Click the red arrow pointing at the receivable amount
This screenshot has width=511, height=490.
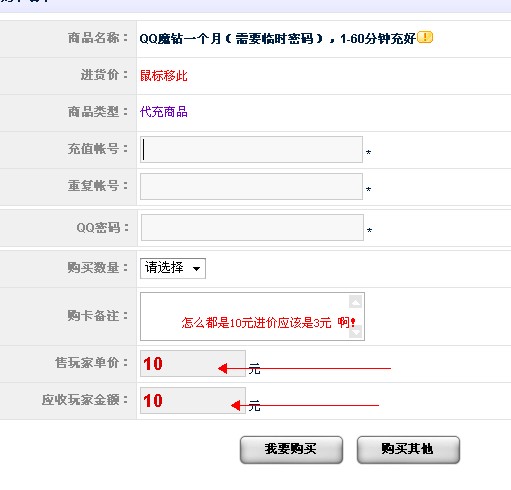tap(305, 405)
